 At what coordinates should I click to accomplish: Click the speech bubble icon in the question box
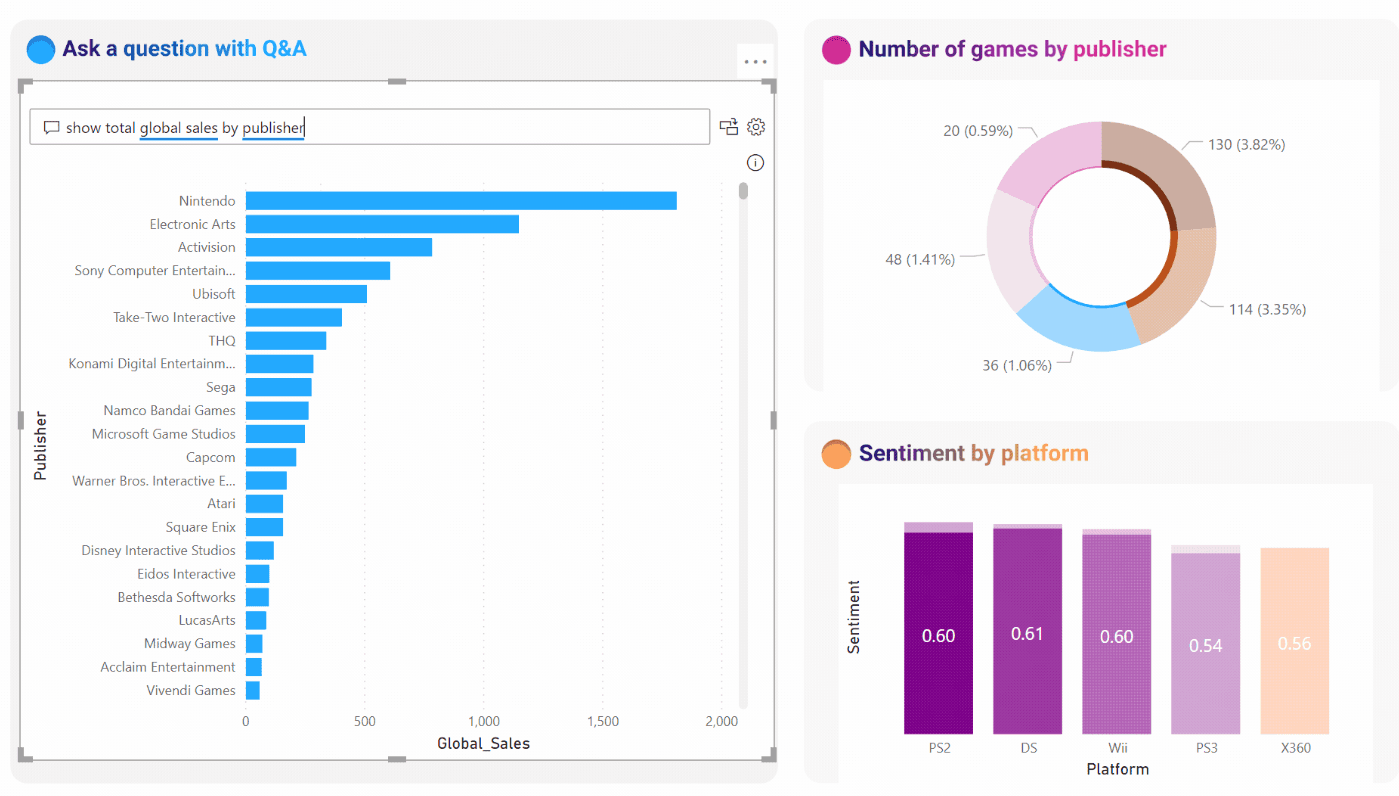click(52, 127)
